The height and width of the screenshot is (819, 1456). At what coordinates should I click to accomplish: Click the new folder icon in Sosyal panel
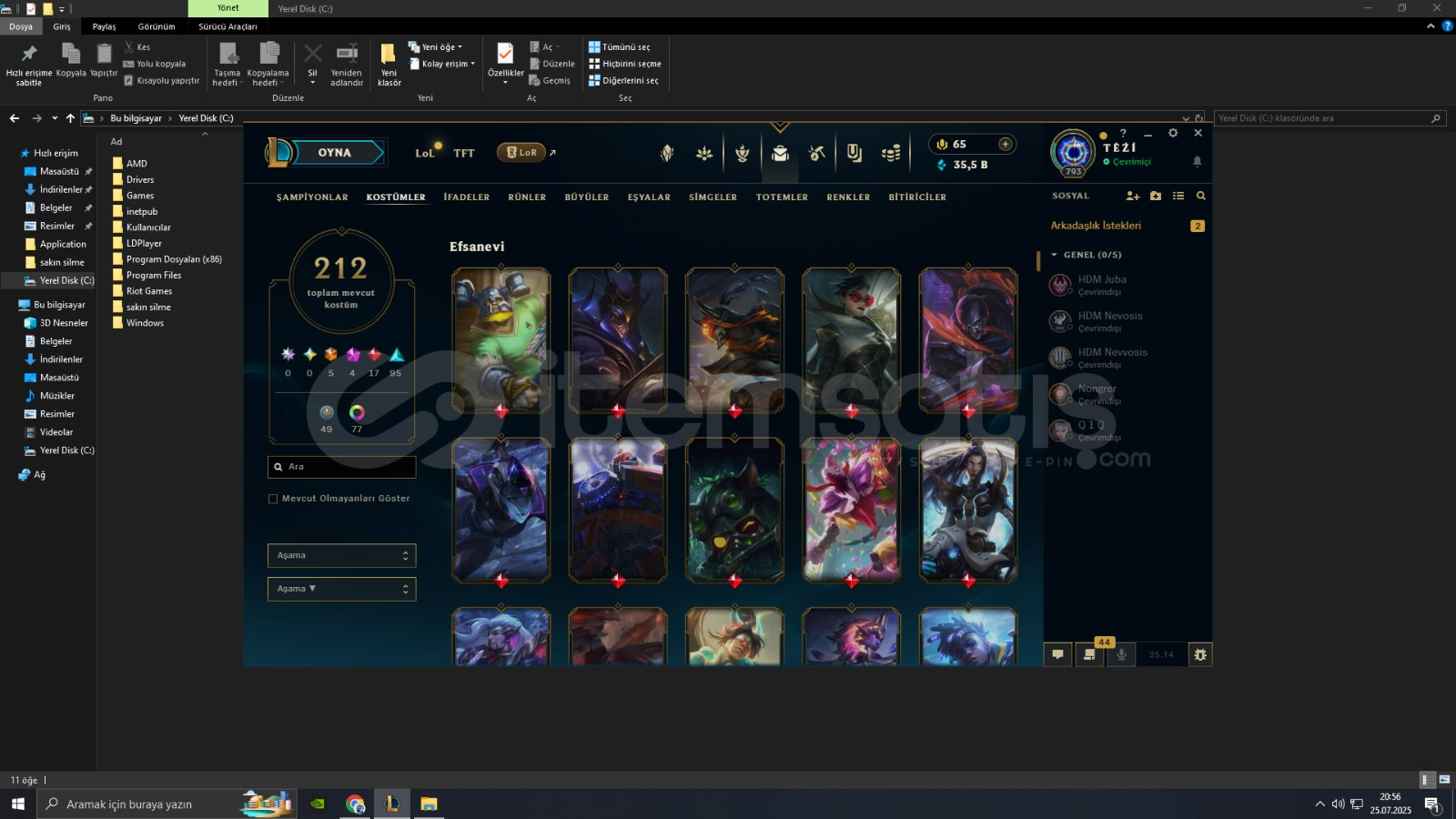click(x=1156, y=196)
